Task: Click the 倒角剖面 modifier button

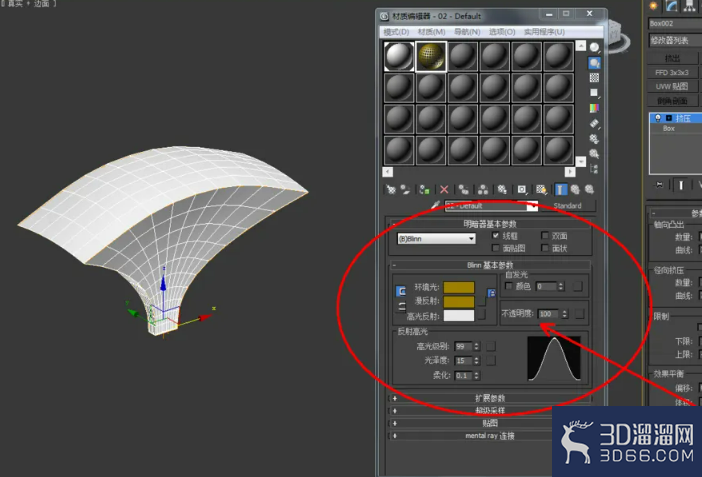Action: (672, 101)
